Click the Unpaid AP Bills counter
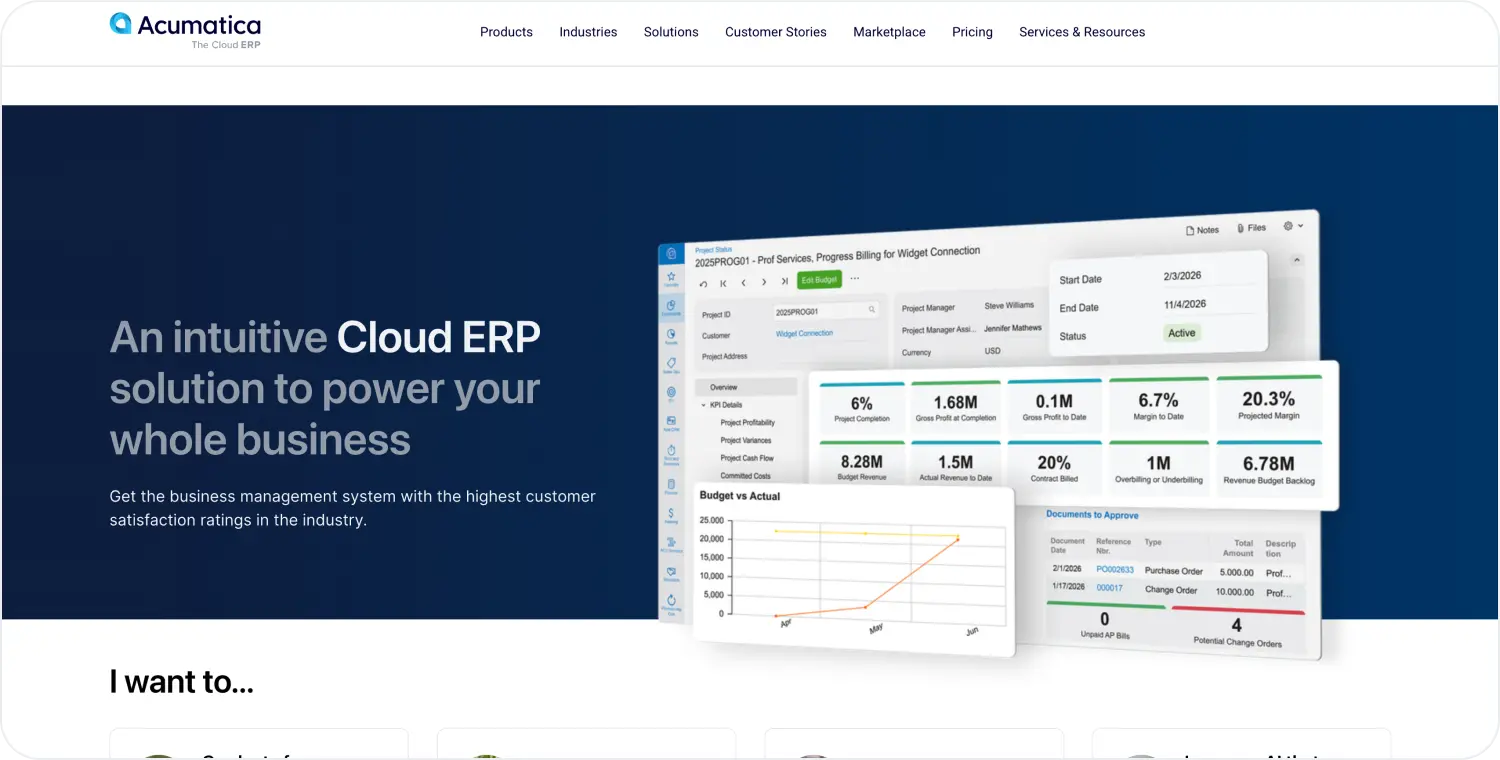Image resolution: width=1500 pixels, height=760 pixels. click(x=1105, y=624)
